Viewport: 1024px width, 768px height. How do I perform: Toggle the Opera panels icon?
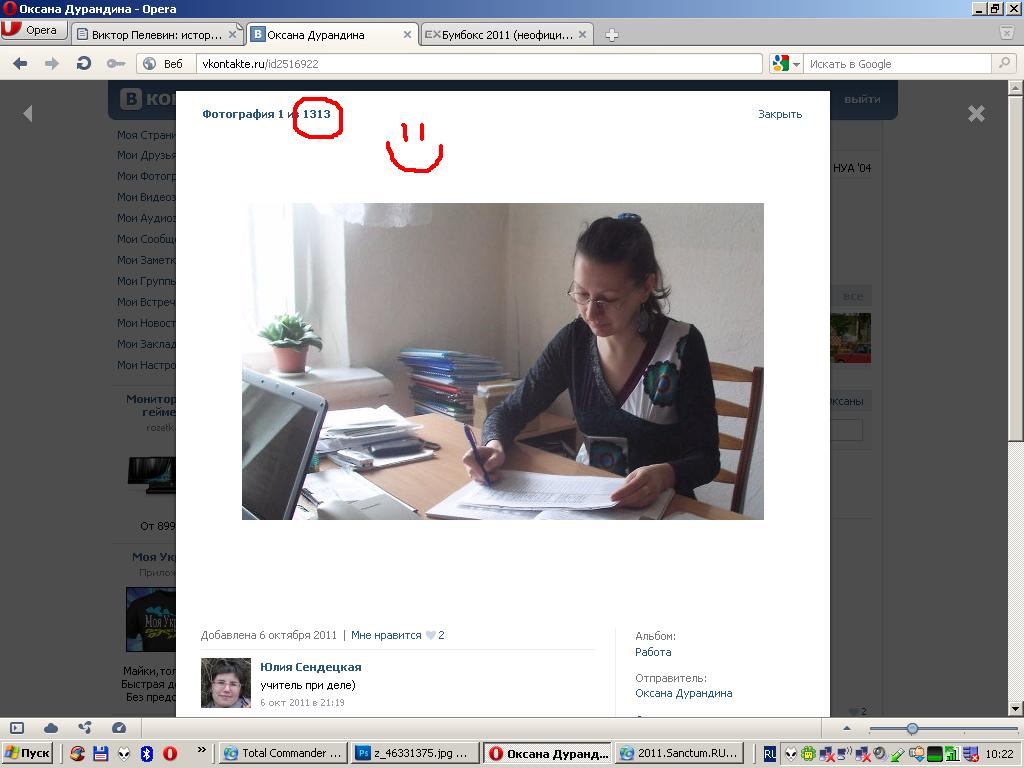[18, 728]
